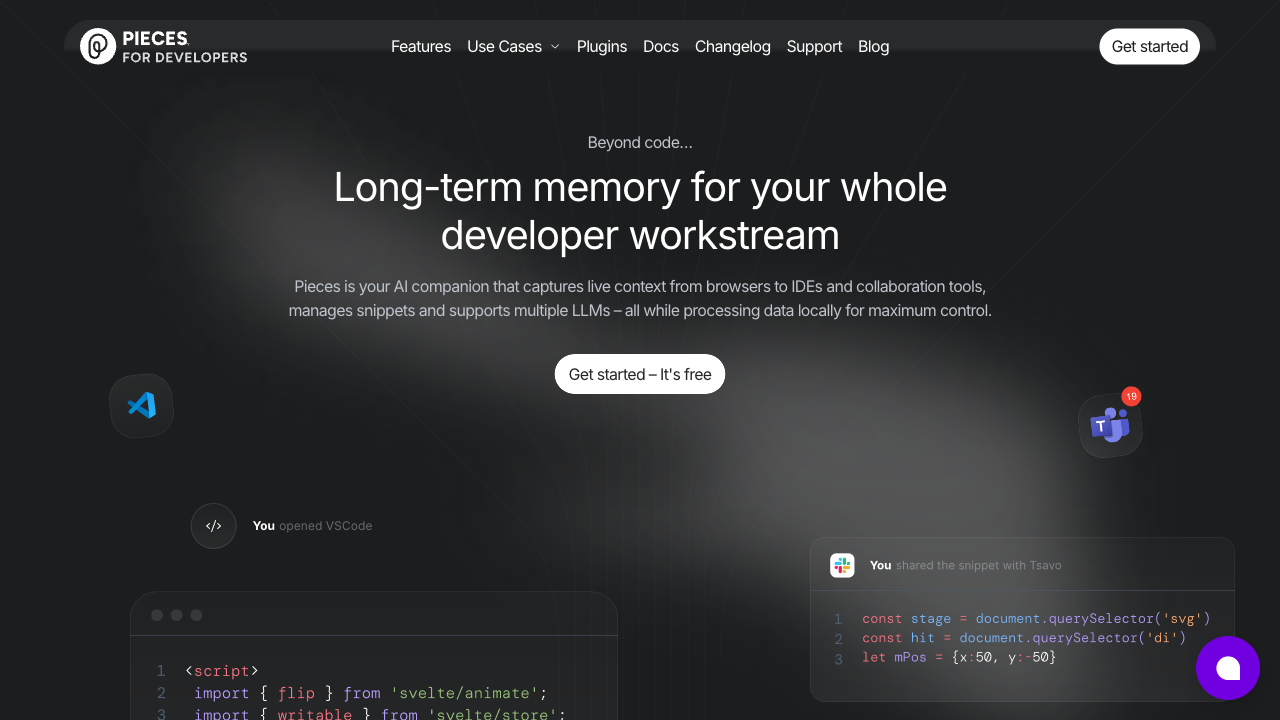This screenshot has height=720, width=1280.
Task: Visit the Blog link
Action: (x=874, y=46)
